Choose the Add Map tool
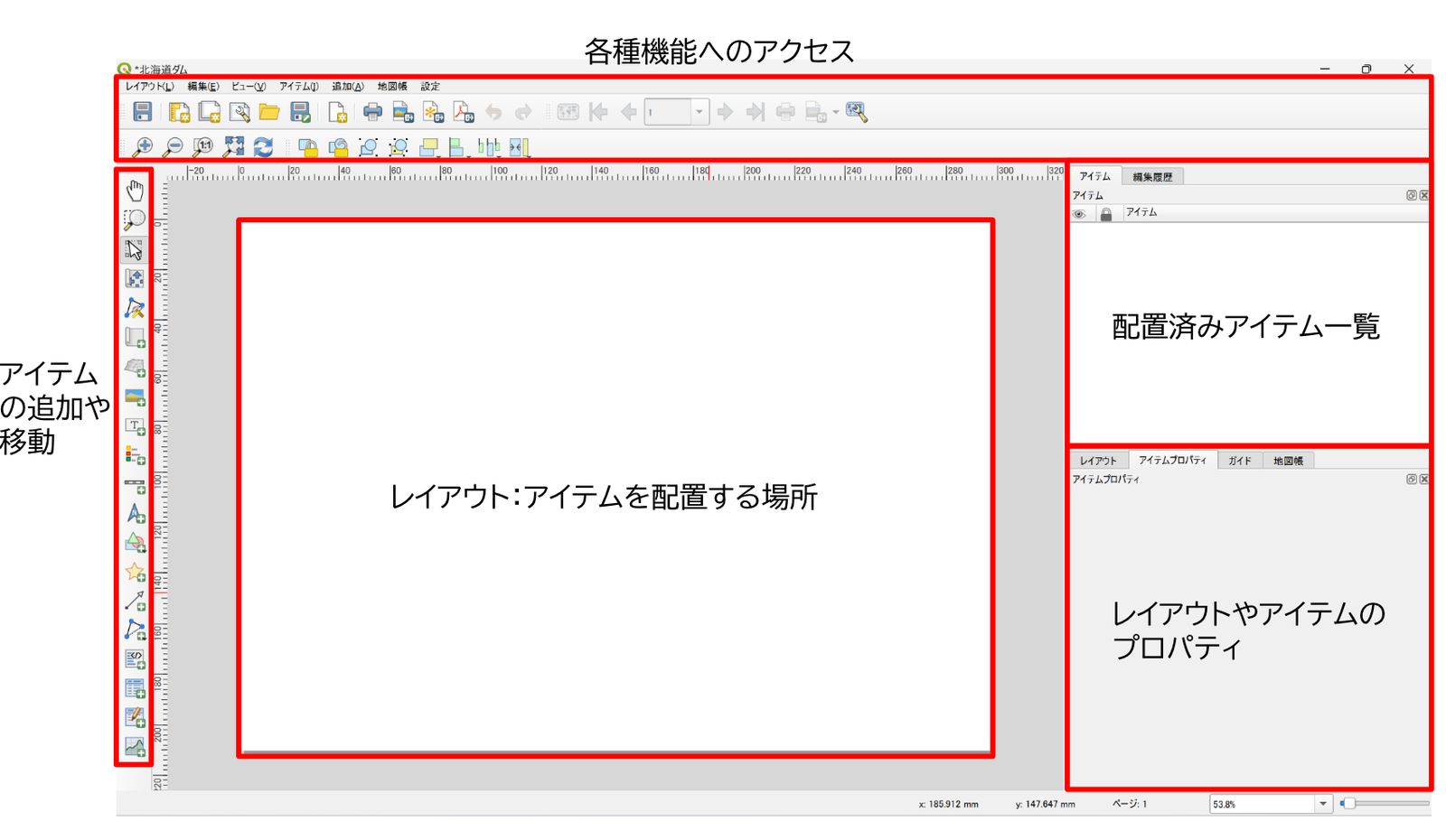 tap(135, 338)
